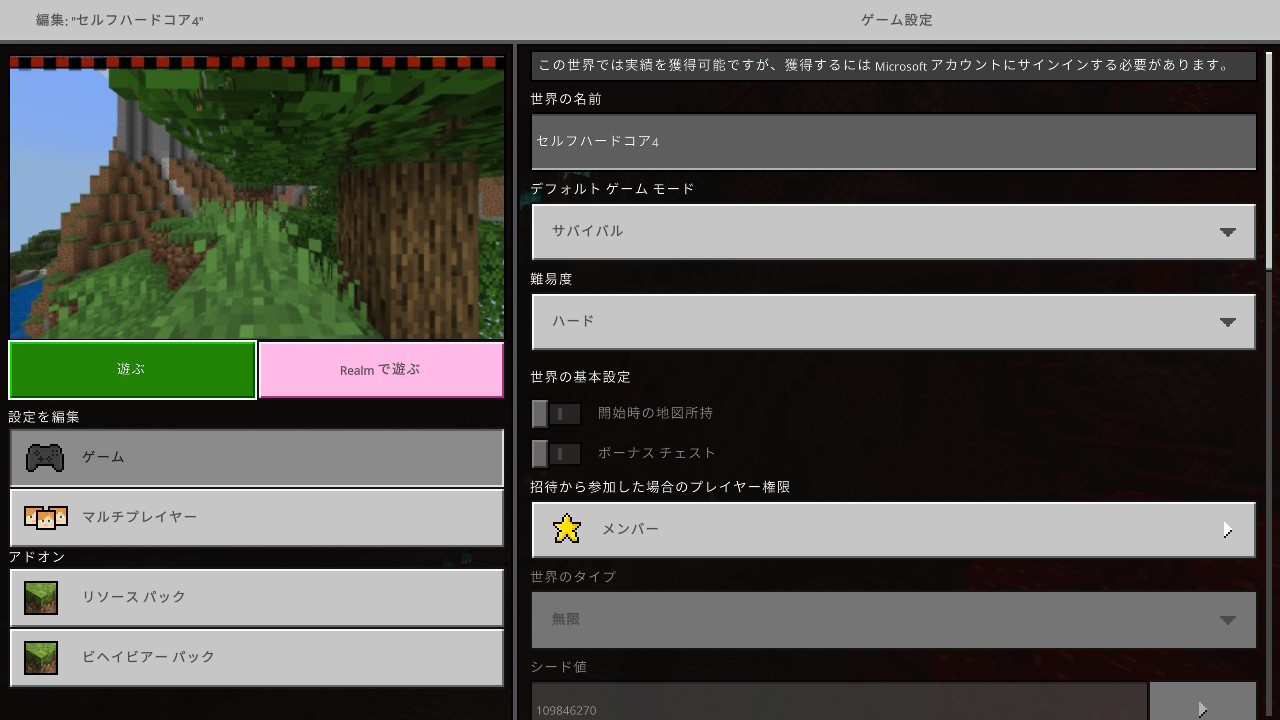This screenshot has width=1280, height=720.
Task: Click the アドオン heading
Action: [x=37, y=557]
